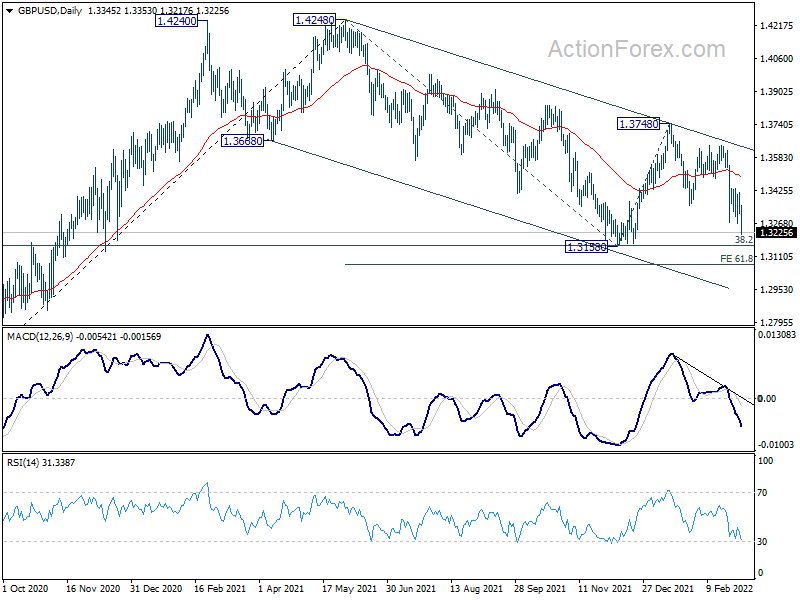Click the ActionForex.com watermark
This screenshot has height=600, width=800.
[x=637, y=49]
